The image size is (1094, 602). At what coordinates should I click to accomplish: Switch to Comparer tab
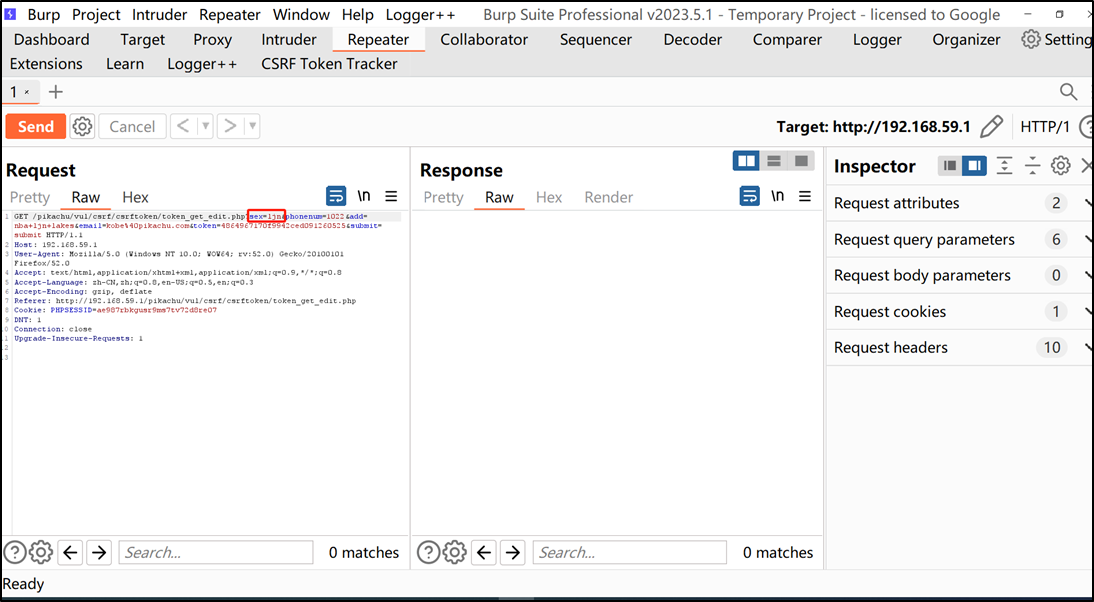click(787, 40)
